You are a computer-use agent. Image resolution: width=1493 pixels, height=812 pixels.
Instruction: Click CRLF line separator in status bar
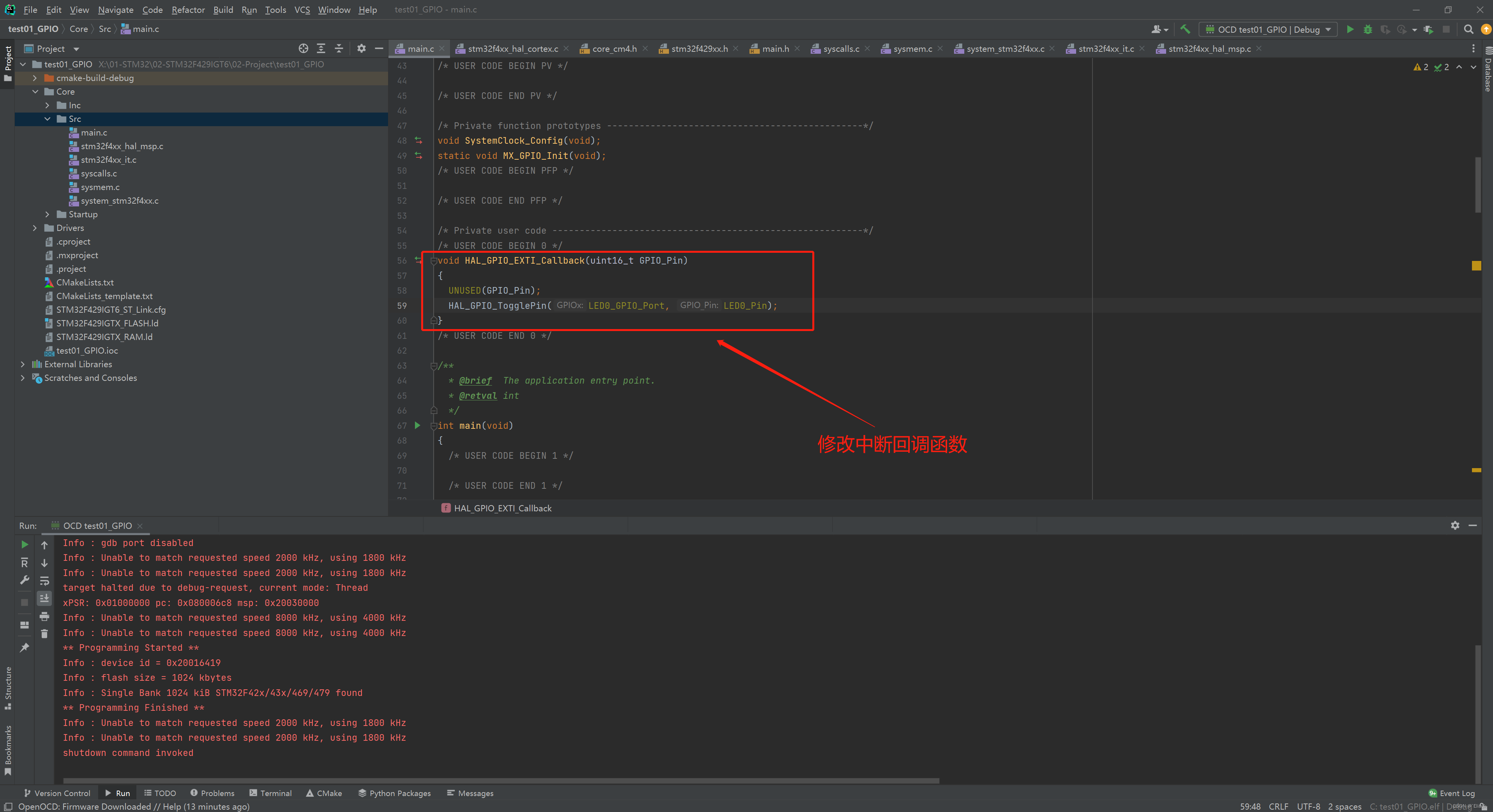[x=1278, y=807]
